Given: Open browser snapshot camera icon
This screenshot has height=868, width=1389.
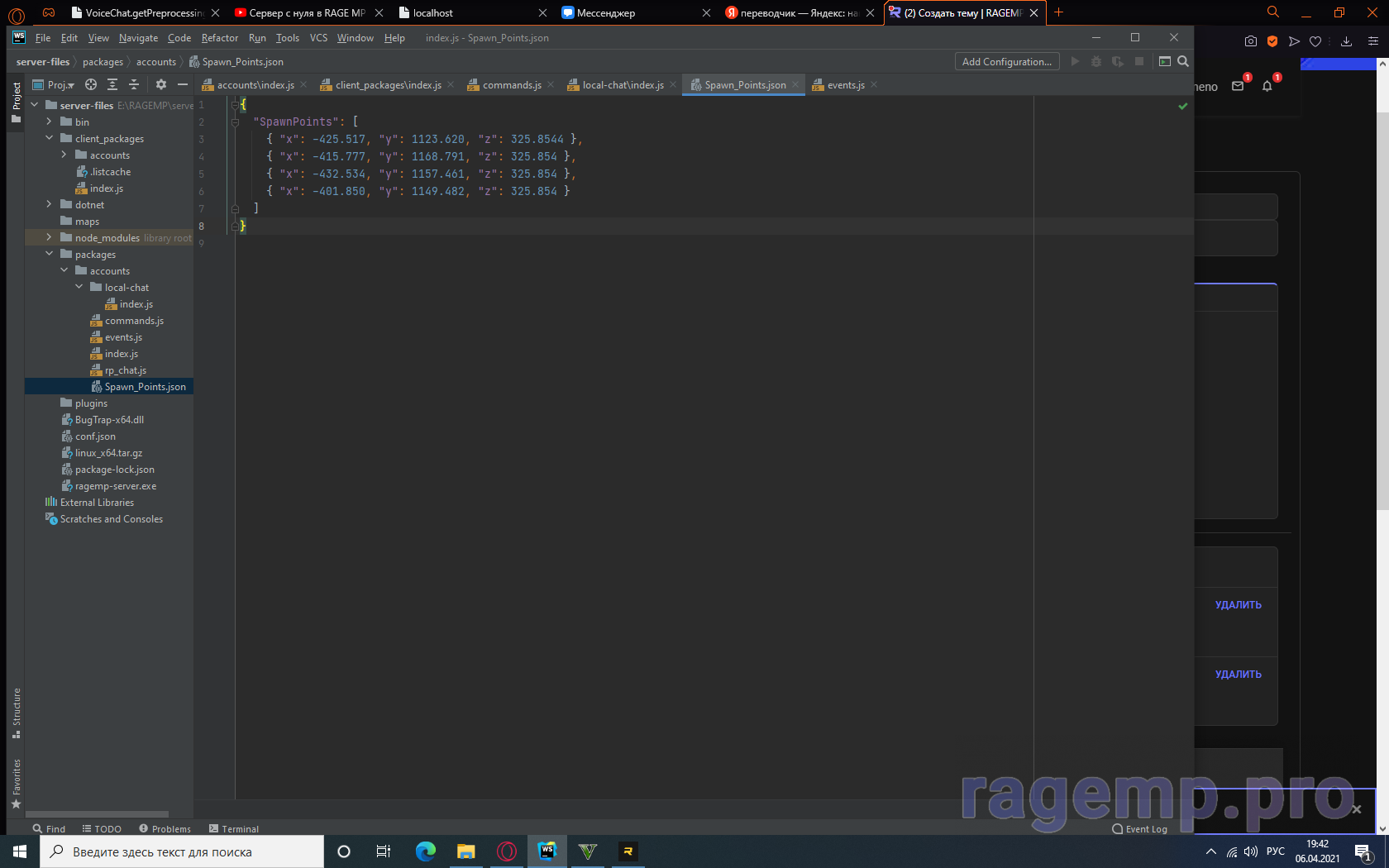Looking at the screenshot, I should point(1251,41).
